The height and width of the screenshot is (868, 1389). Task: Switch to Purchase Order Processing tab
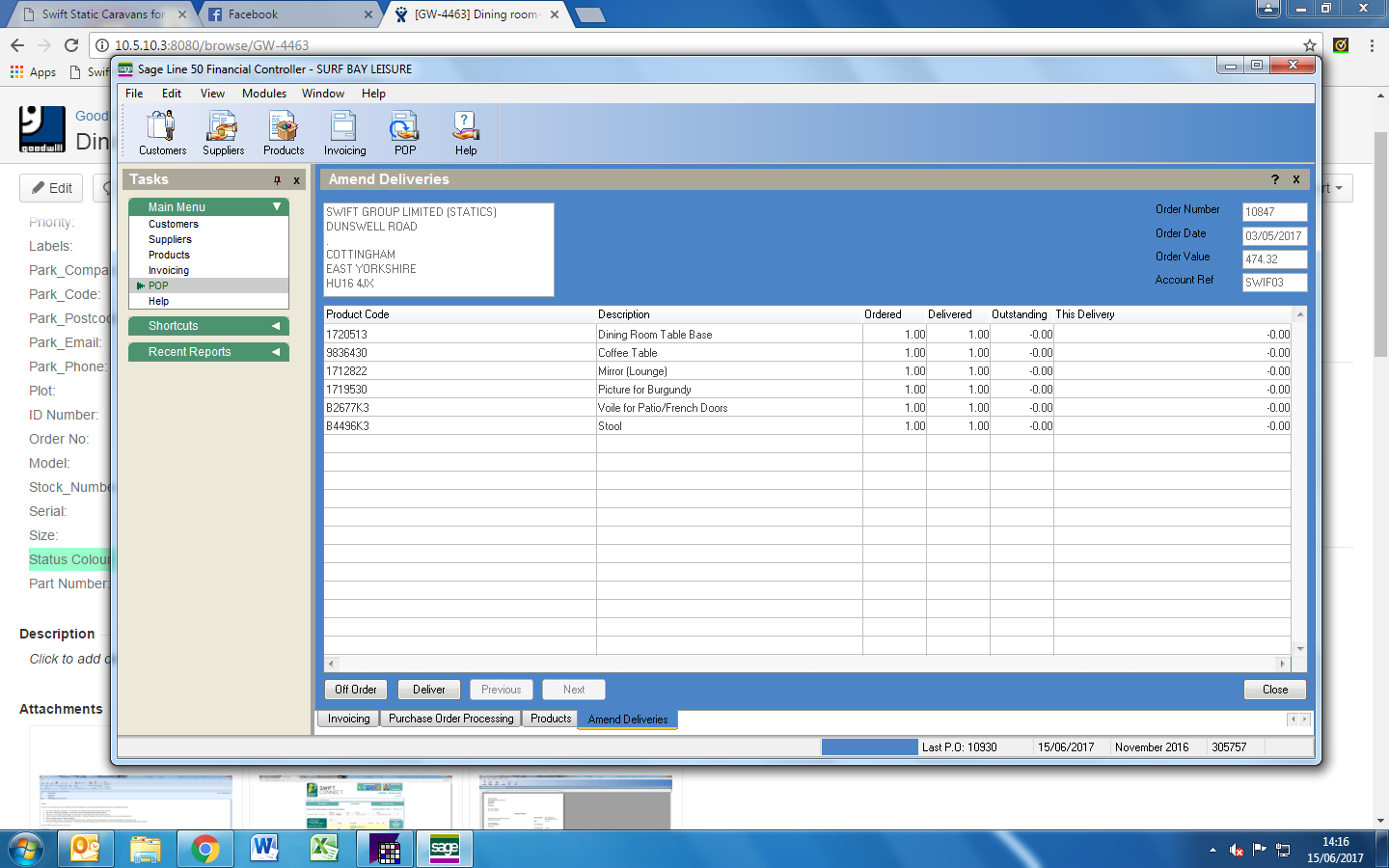450,719
